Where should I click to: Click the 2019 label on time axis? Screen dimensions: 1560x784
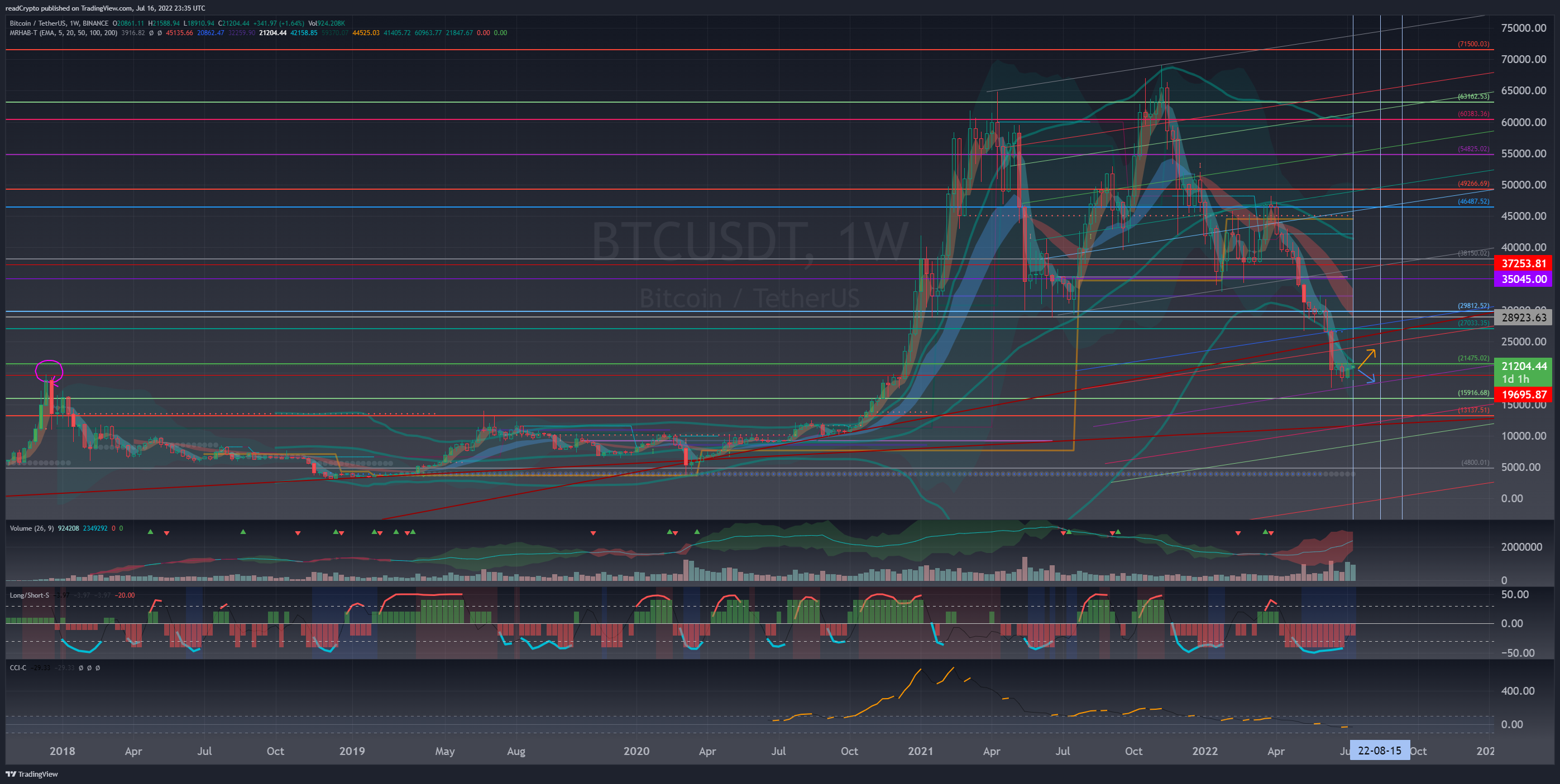click(x=352, y=751)
